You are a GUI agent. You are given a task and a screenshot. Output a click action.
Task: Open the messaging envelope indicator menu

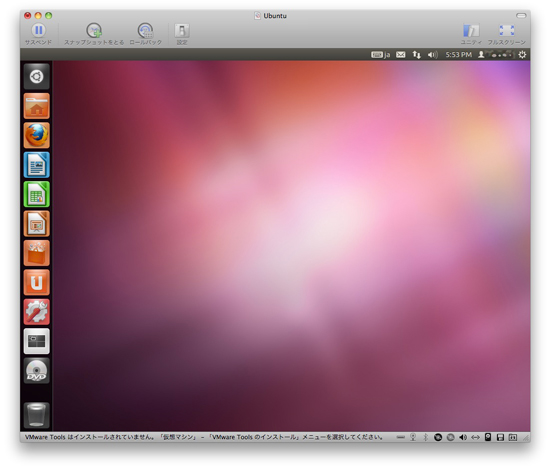tap(401, 55)
